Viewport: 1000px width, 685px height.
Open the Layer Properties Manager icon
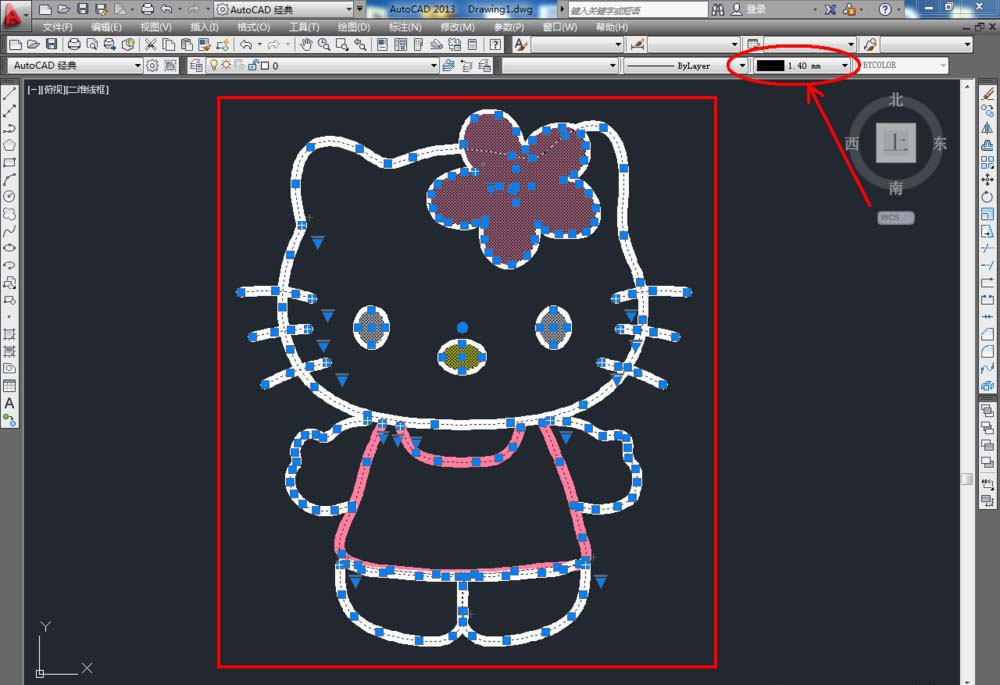point(196,65)
